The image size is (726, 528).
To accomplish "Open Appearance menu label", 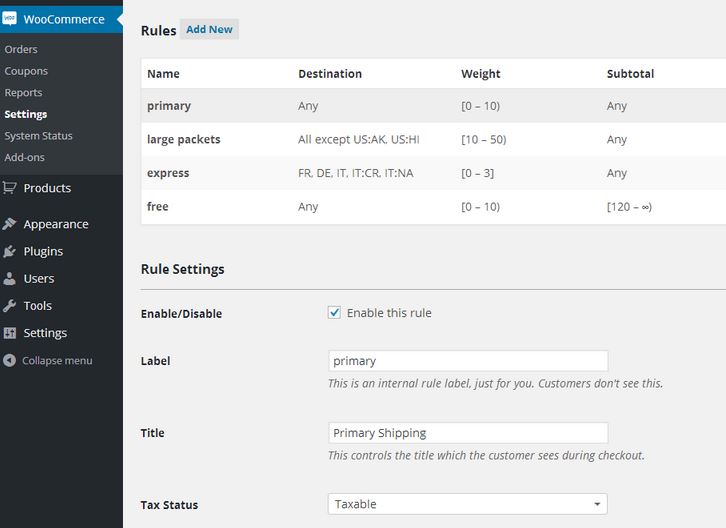I will point(56,224).
